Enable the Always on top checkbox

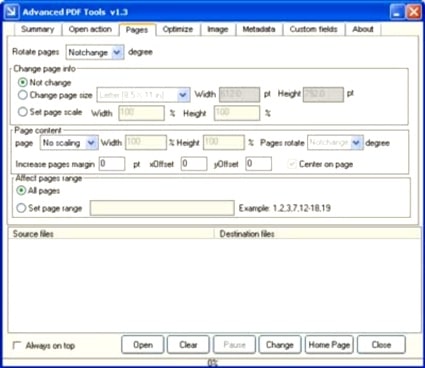(17, 345)
